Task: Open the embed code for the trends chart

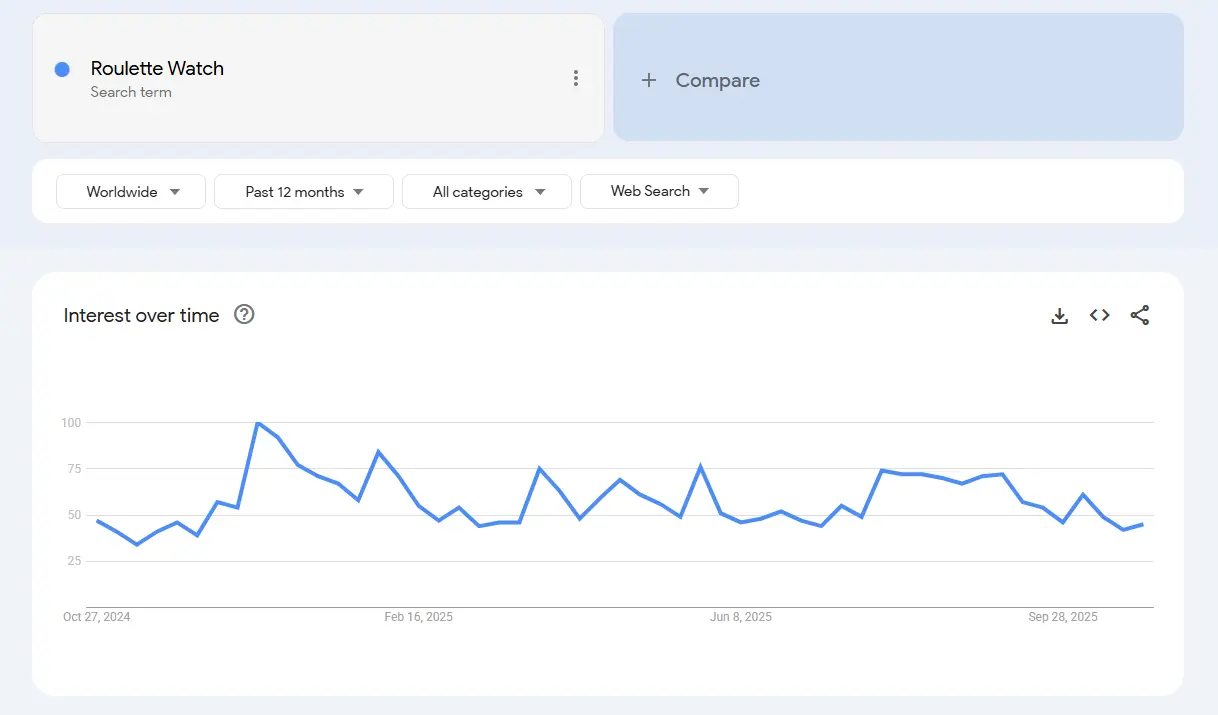Action: click(1099, 315)
